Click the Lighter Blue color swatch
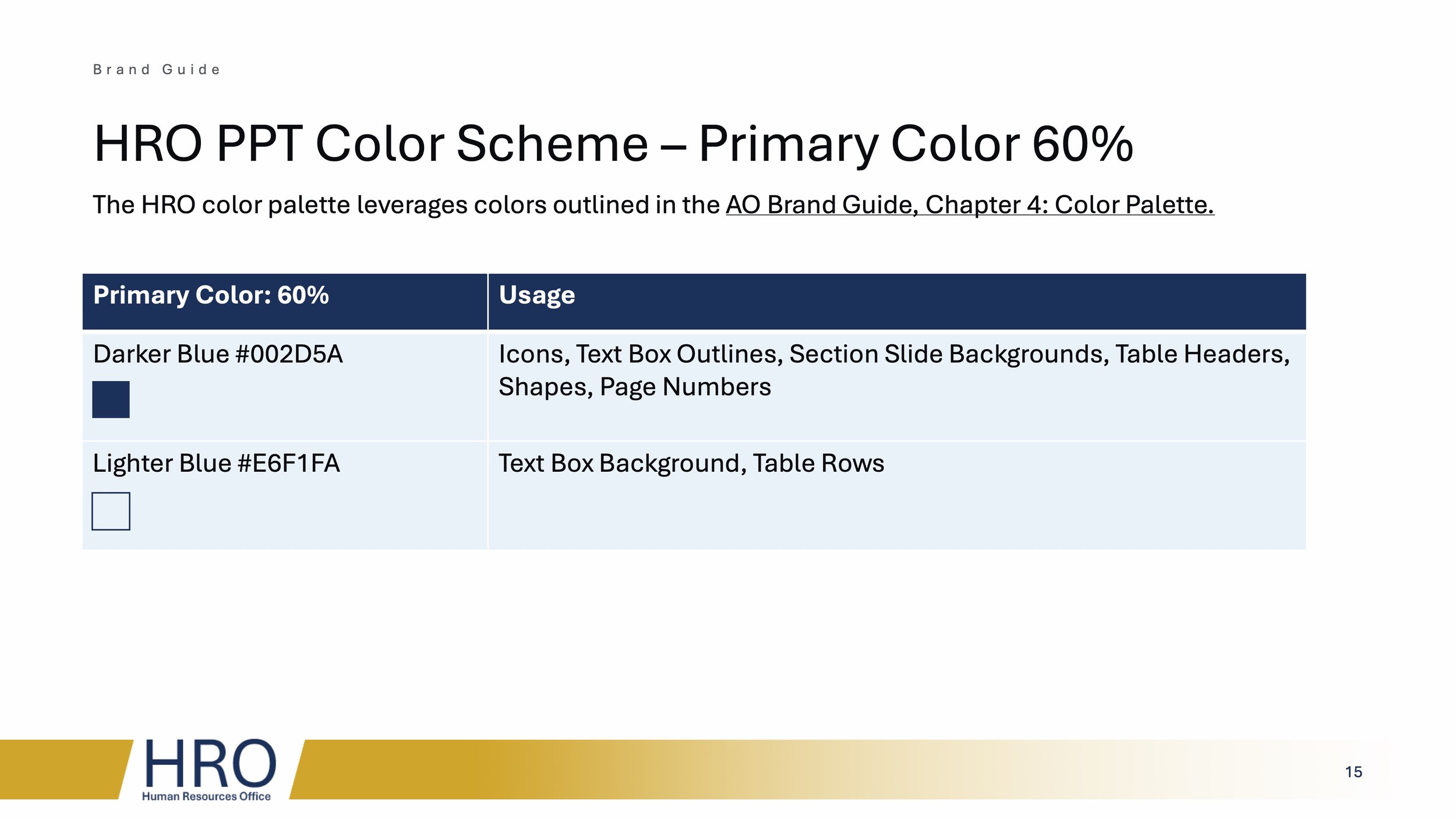1456x819 pixels. (x=111, y=511)
